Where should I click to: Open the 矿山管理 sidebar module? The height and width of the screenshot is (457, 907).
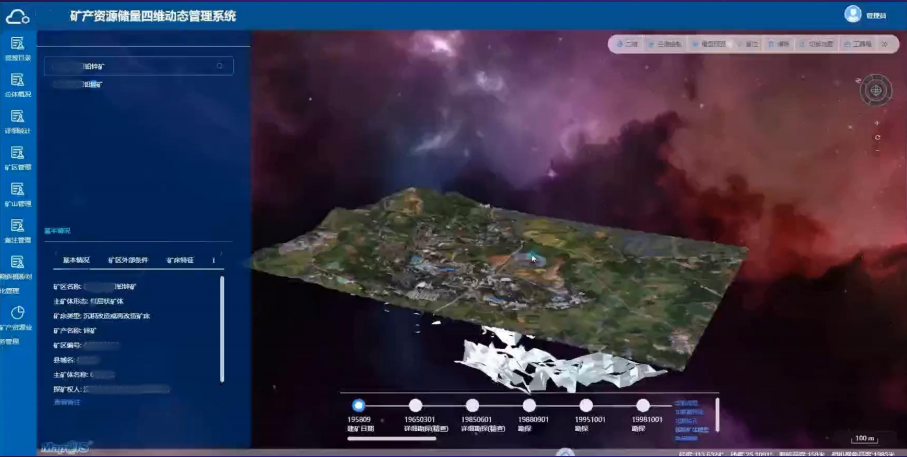click(x=18, y=194)
